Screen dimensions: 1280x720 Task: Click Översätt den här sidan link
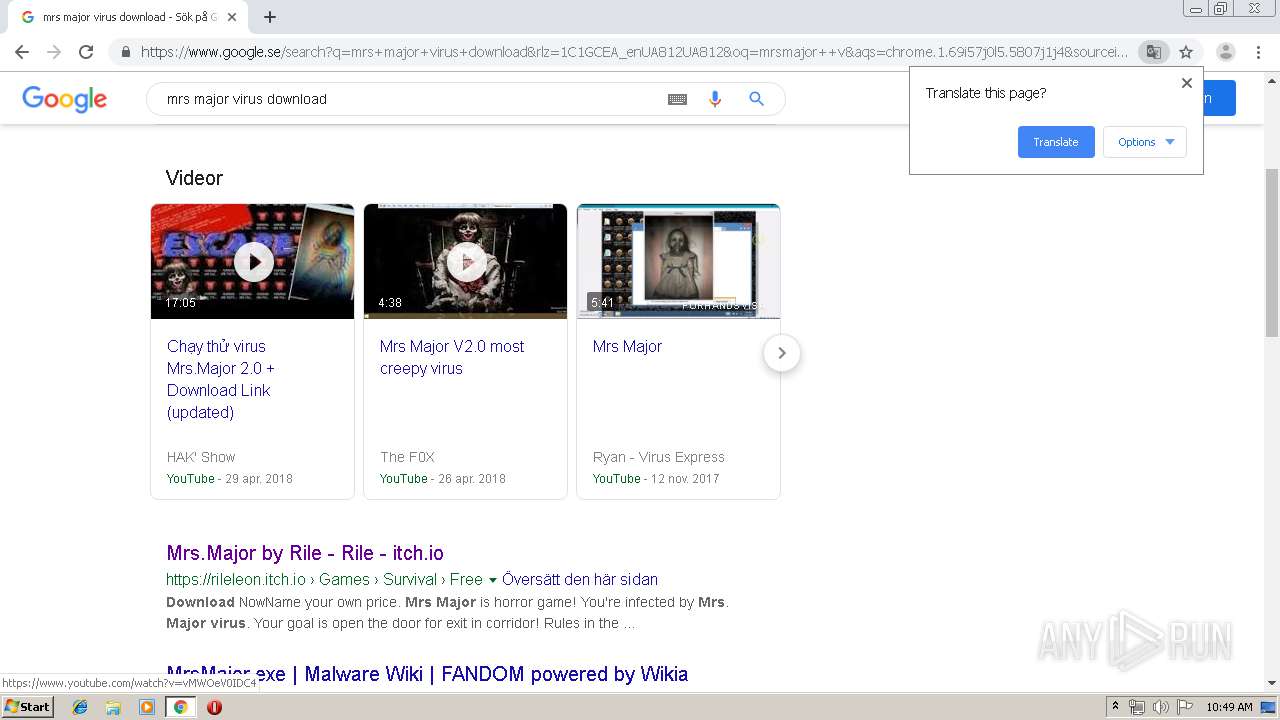pyautogui.click(x=580, y=579)
